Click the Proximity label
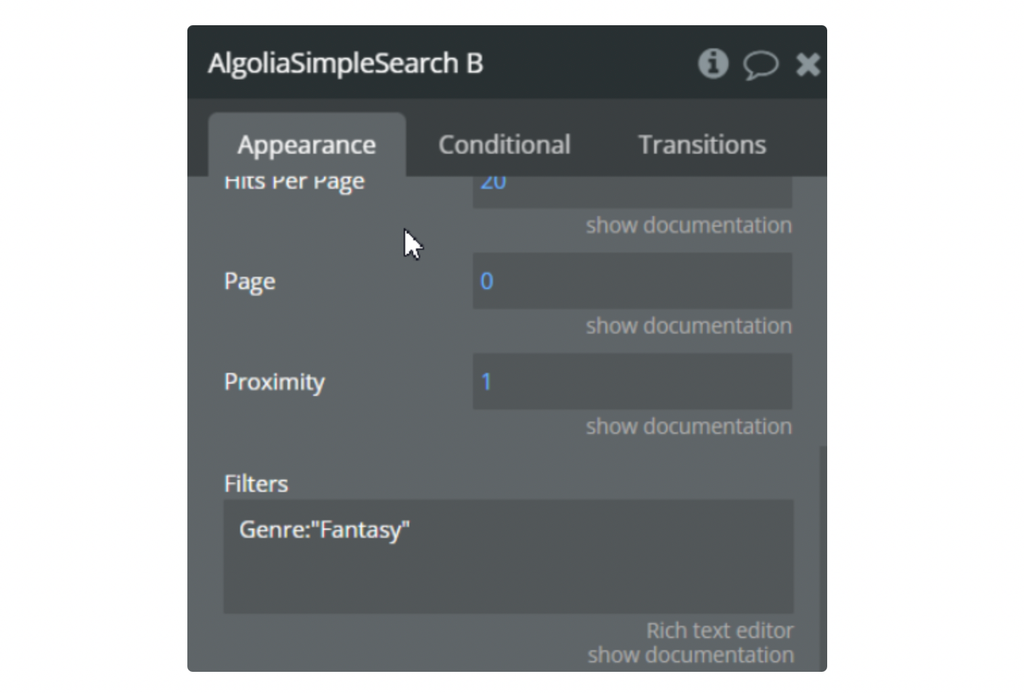 (274, 382)
